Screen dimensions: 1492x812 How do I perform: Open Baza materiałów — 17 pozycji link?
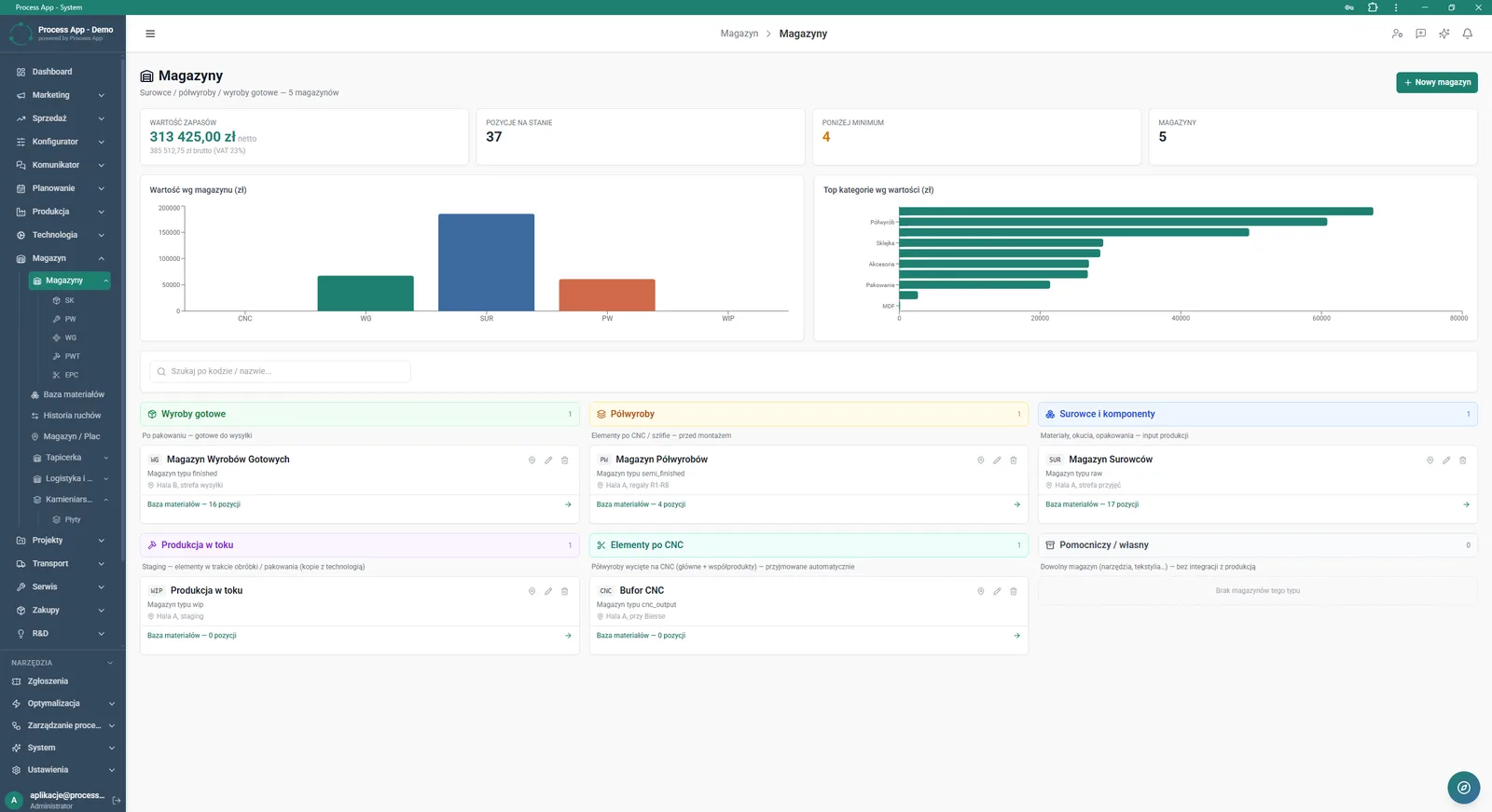(1092, 504)
